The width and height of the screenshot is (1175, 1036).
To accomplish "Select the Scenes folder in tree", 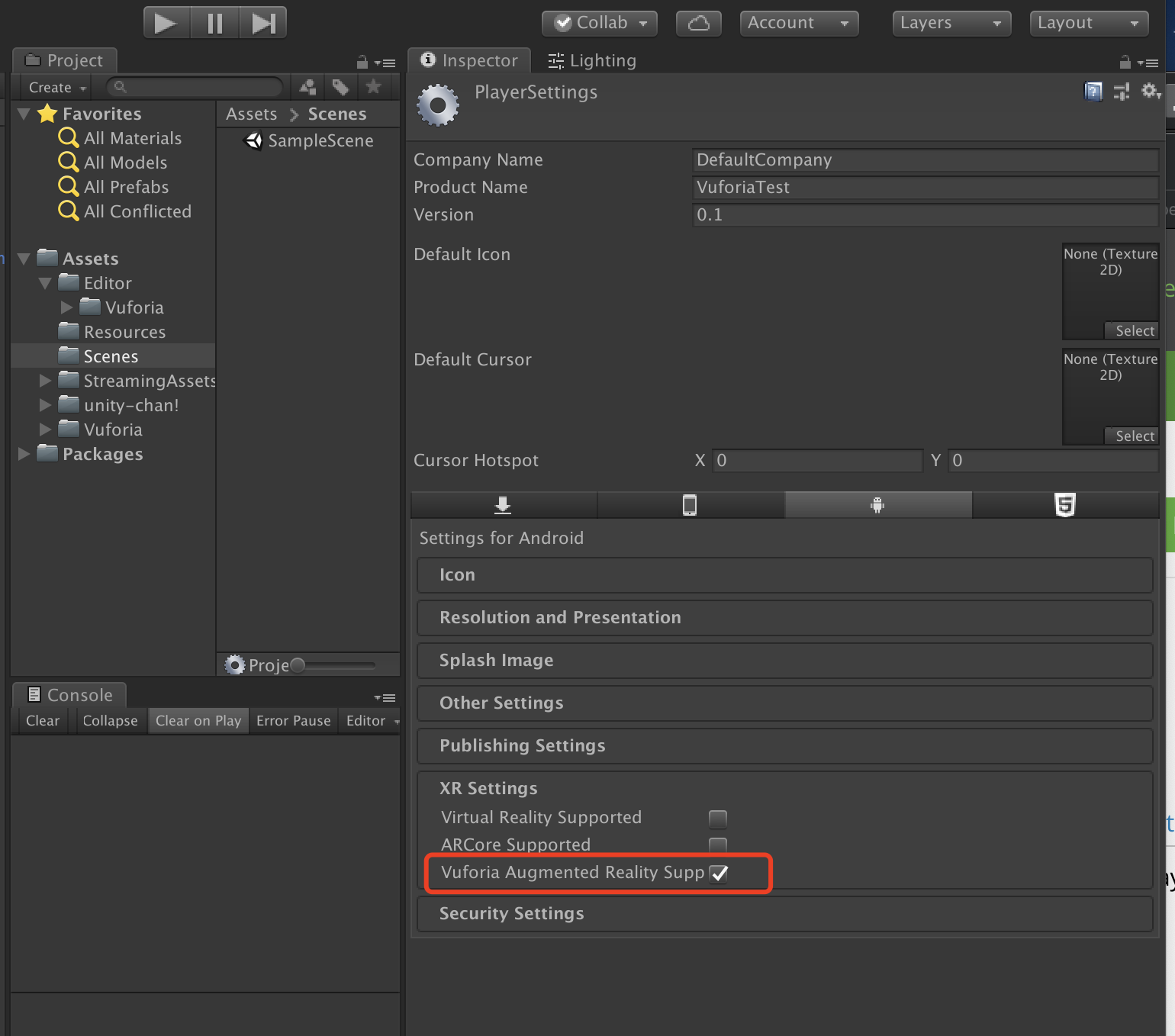I will tap(113, 356).
